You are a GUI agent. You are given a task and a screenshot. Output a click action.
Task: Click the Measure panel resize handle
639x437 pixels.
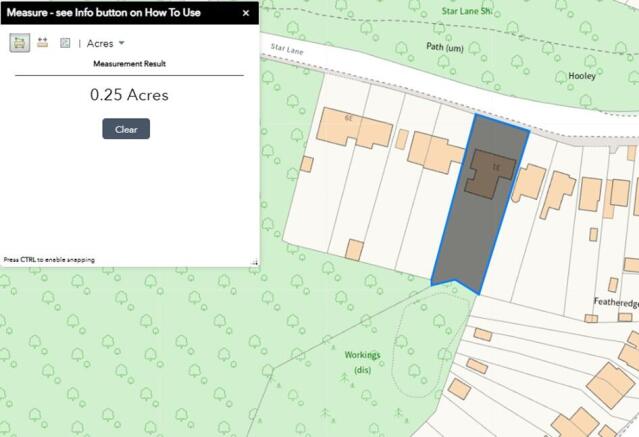254,262
